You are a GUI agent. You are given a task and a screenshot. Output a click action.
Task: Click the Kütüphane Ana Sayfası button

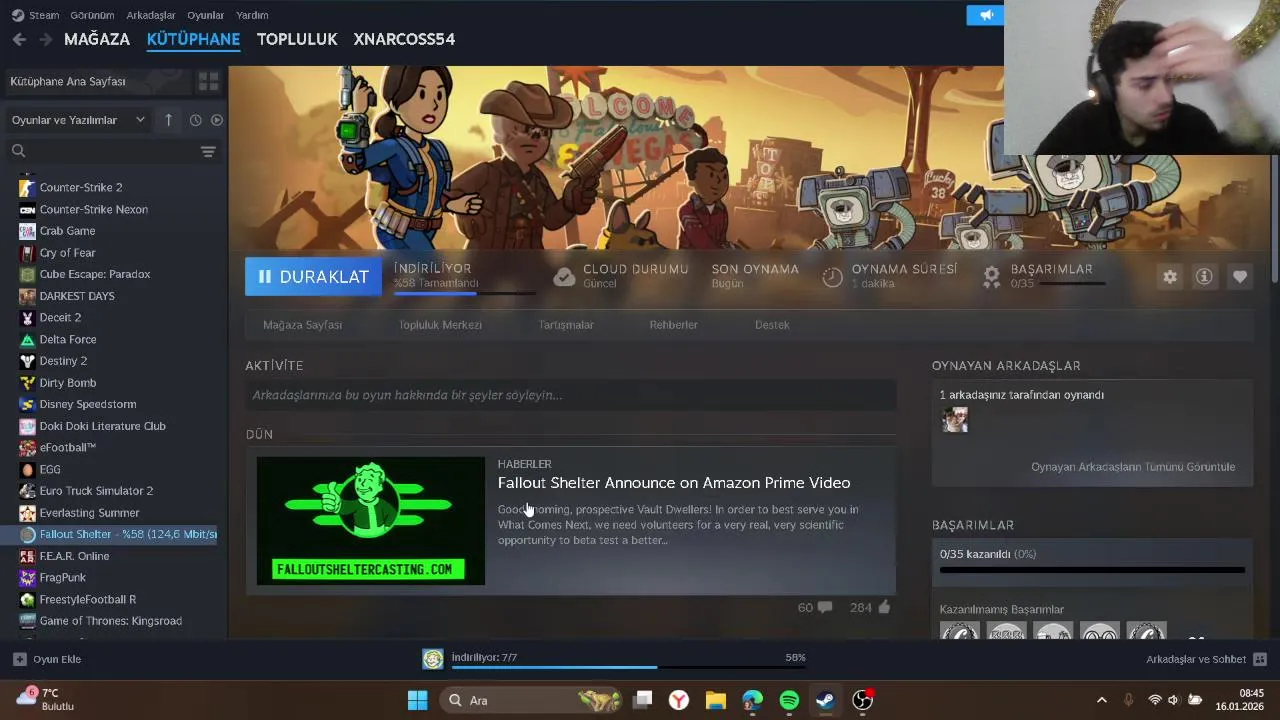[x=98, y=81]
